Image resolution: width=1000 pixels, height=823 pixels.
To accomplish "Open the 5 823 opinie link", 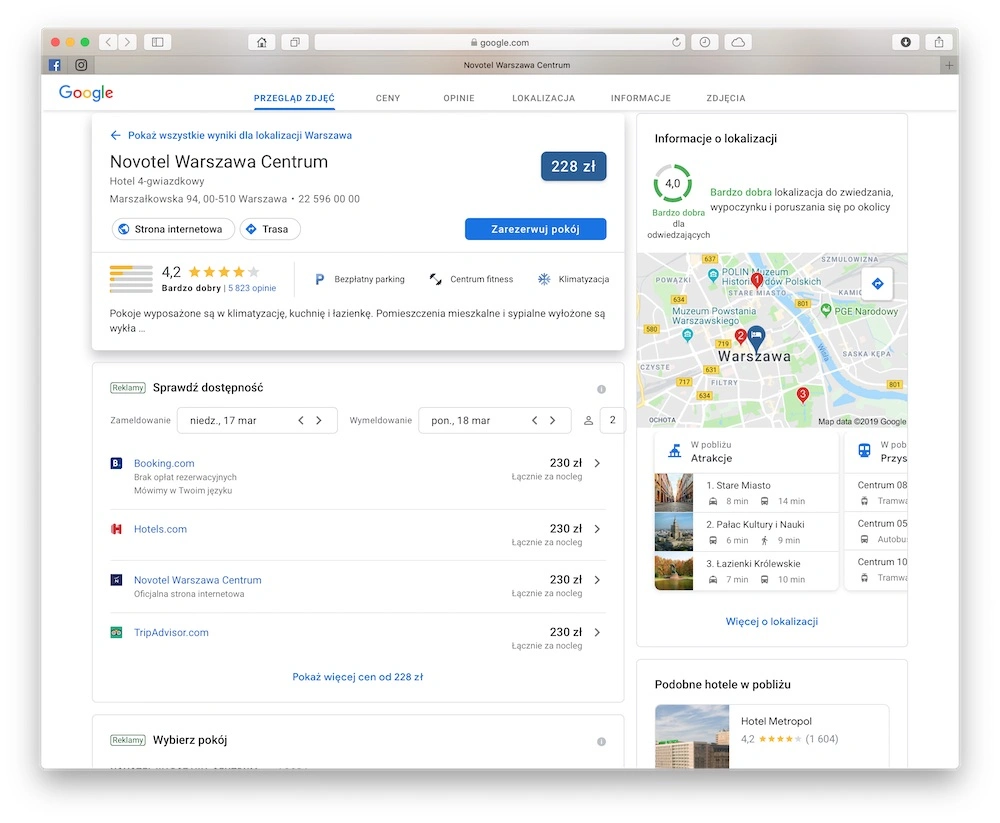I will 252,288.
